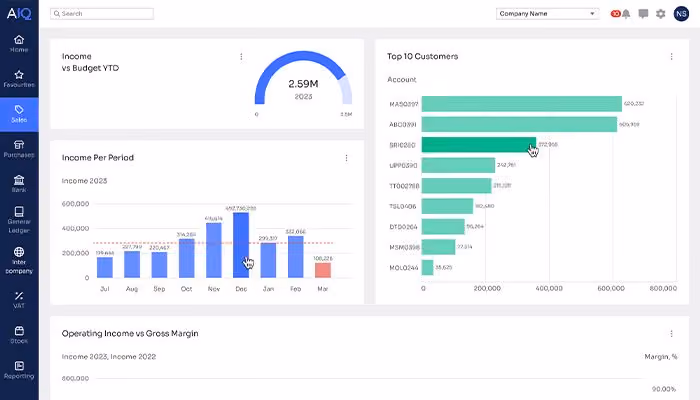Screen dimensions: 700x400
Task: Select the Sep income bar
Action: [159, 265]
